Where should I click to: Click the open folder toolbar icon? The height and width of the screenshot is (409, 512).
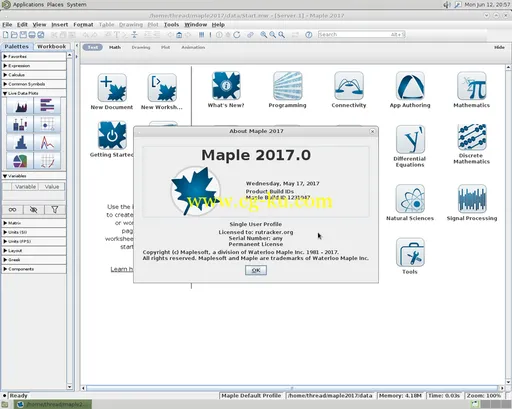[x=14, y=35]
